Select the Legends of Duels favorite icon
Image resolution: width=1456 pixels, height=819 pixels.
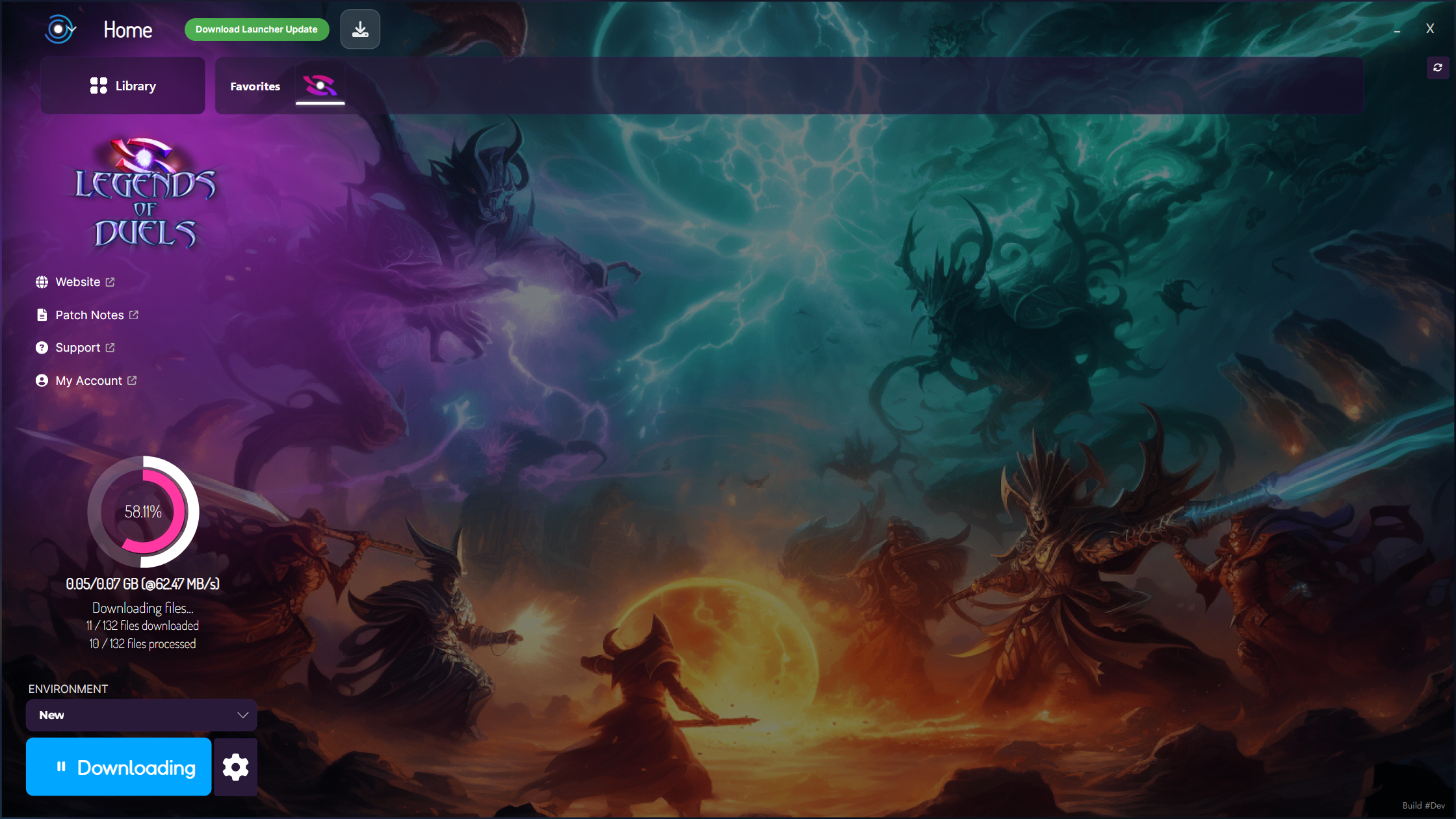click(320, 85)
